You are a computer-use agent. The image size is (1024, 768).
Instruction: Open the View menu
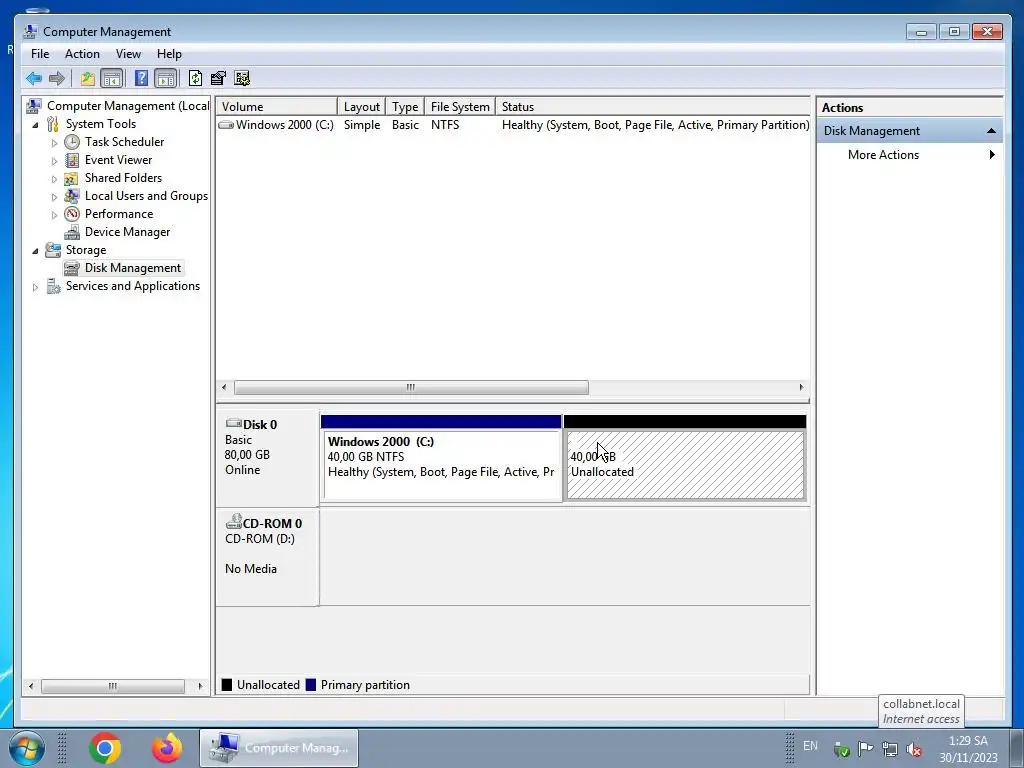pos(128,54)
